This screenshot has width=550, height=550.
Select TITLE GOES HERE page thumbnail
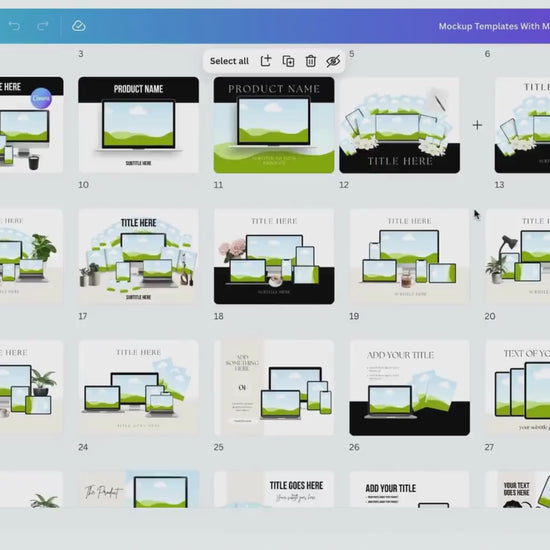click(x=274, y=489)
